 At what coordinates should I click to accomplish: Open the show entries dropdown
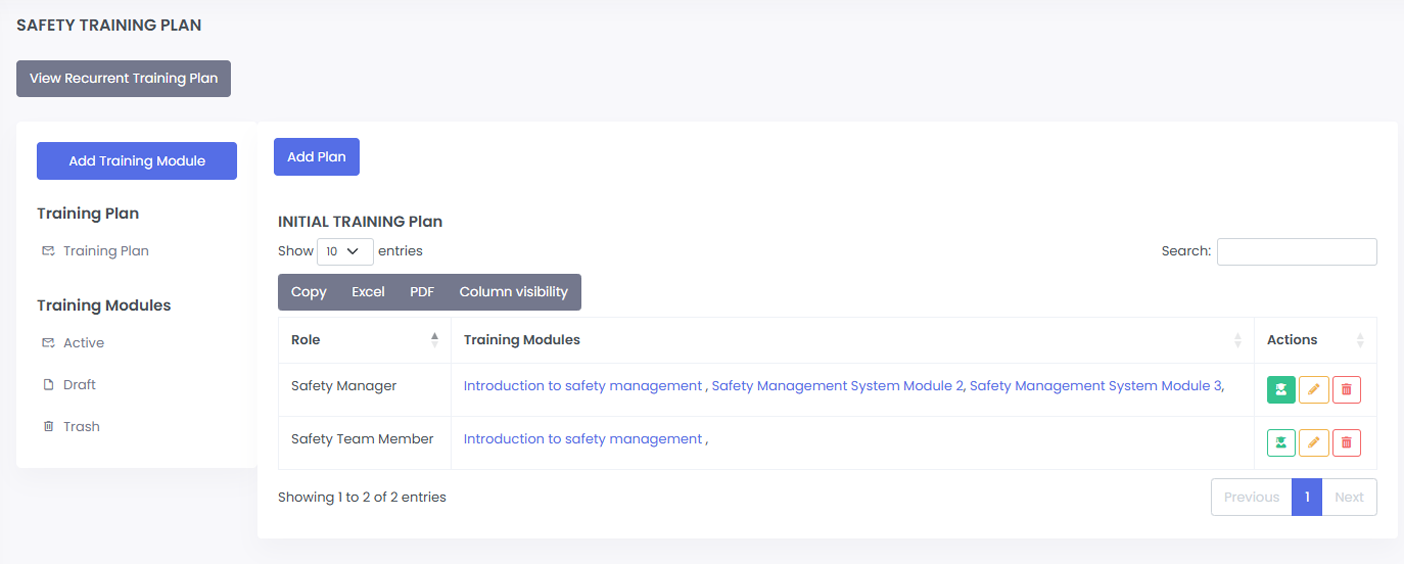[345, 252]
